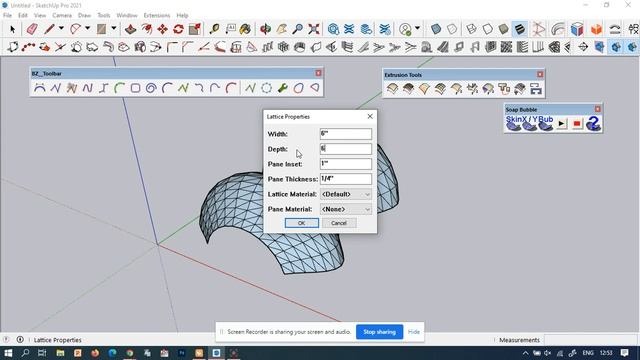Open the Windows Start menu
Image resolution: width=640 pixels, height=360 pixels.
coord(8,353)
